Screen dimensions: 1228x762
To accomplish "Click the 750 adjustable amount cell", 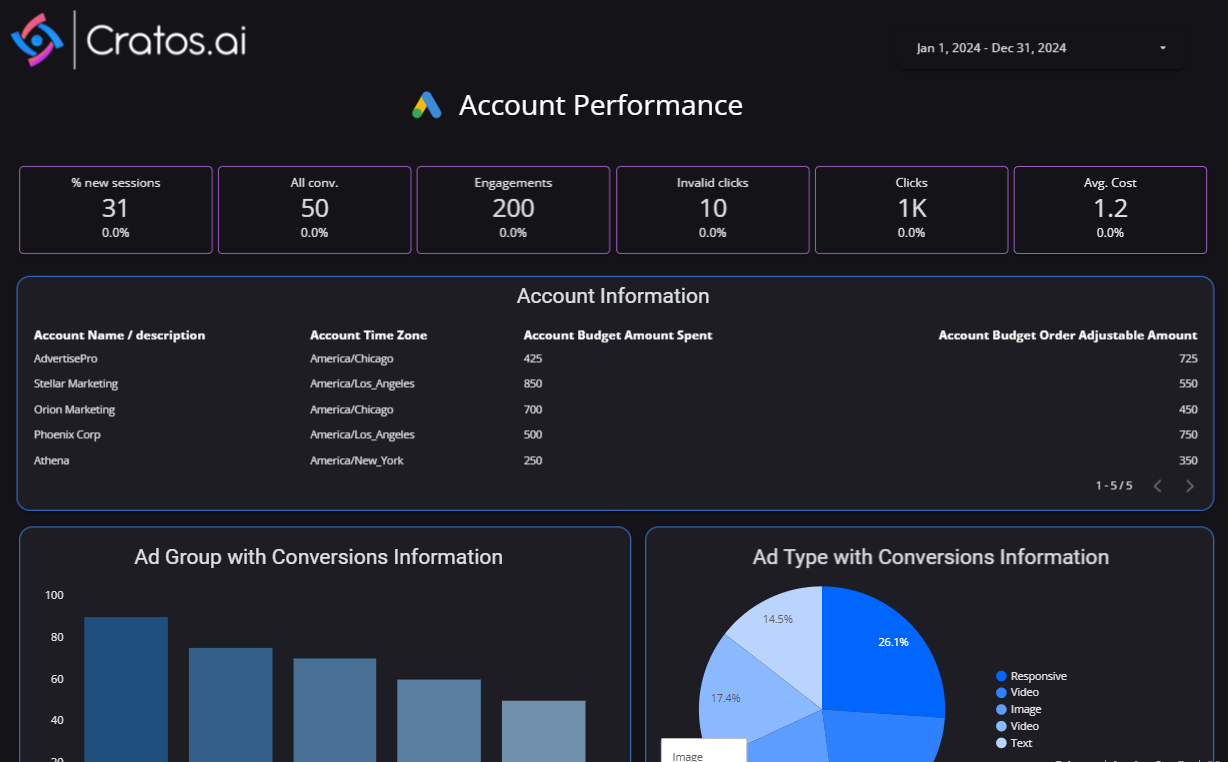I will (1188, 435).
